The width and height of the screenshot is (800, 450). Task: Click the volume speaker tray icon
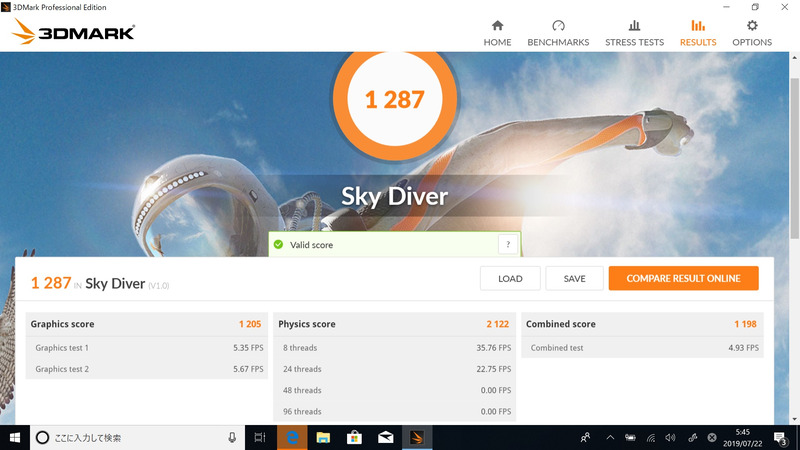[670, 437]
